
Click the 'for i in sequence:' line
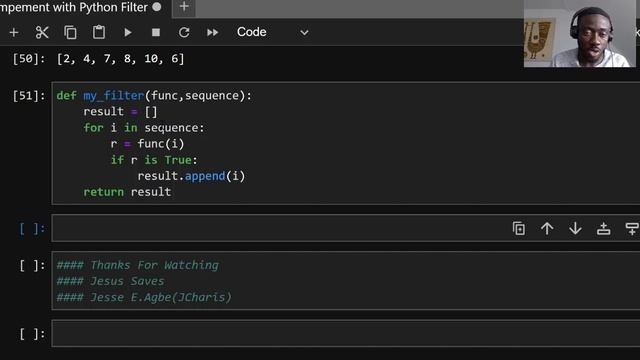click(144, 128)
